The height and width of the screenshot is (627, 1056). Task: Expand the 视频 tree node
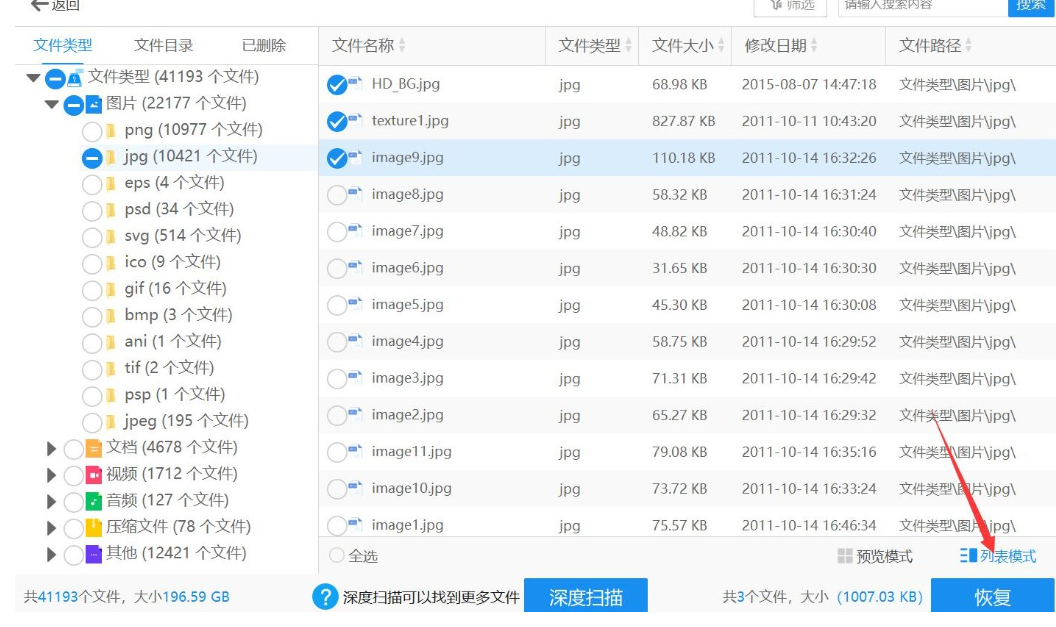[x=52, y=474]
